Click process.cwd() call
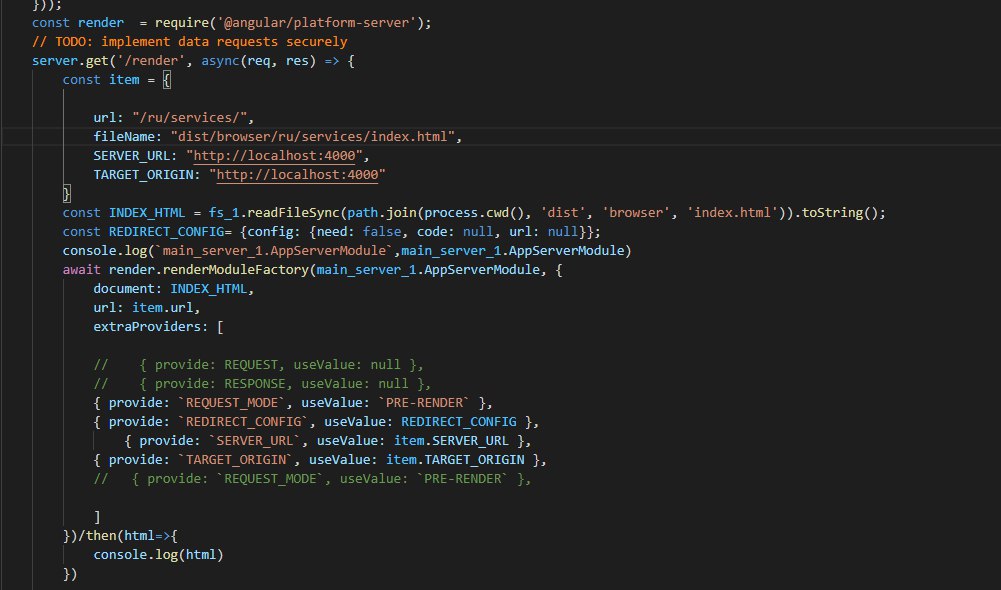The height and width of the screenshot is (590, 1001). [x=474, y=213]
